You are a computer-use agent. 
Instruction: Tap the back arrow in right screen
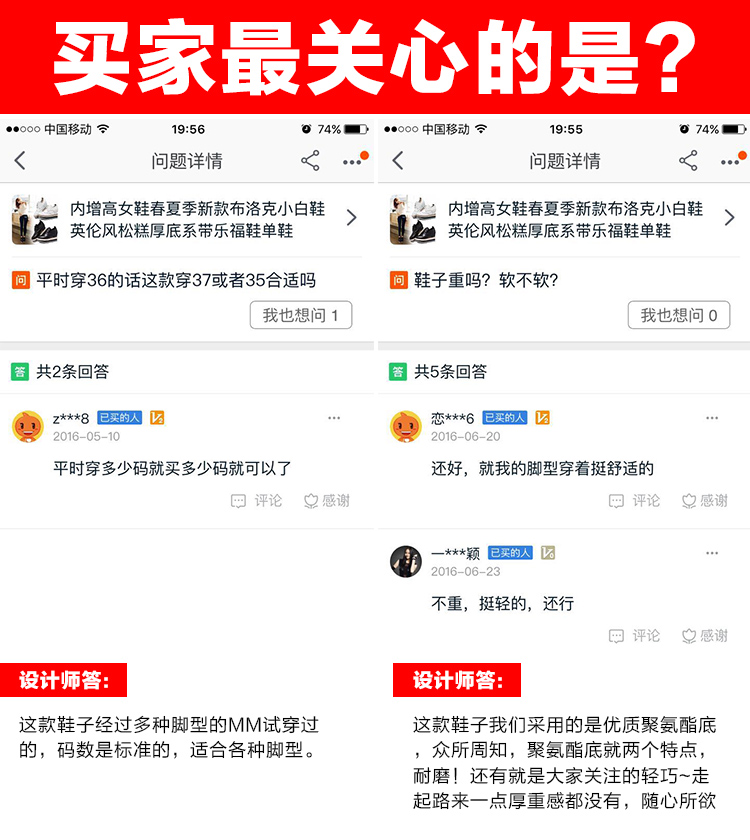398,161
